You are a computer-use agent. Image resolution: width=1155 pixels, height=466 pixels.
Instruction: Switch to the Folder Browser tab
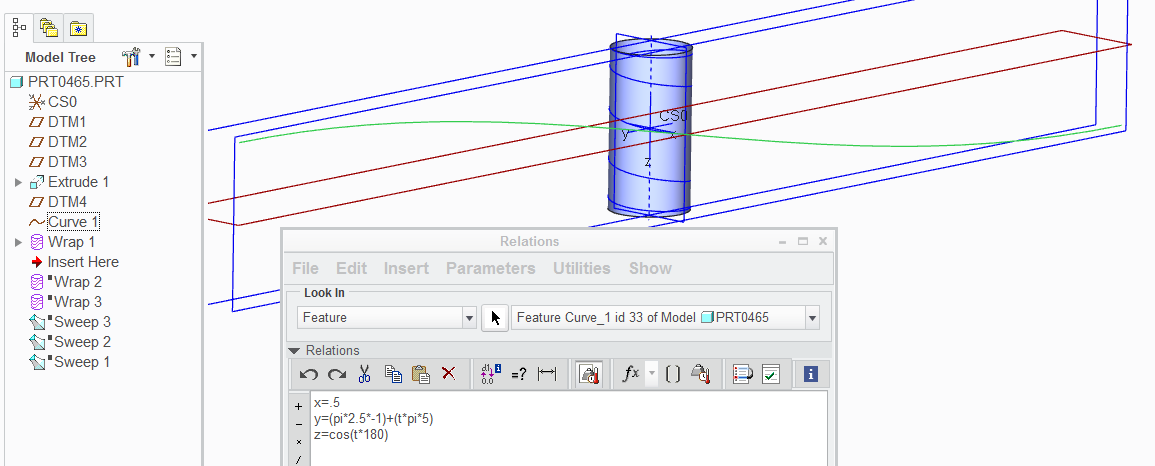click(x=49, y=29)
